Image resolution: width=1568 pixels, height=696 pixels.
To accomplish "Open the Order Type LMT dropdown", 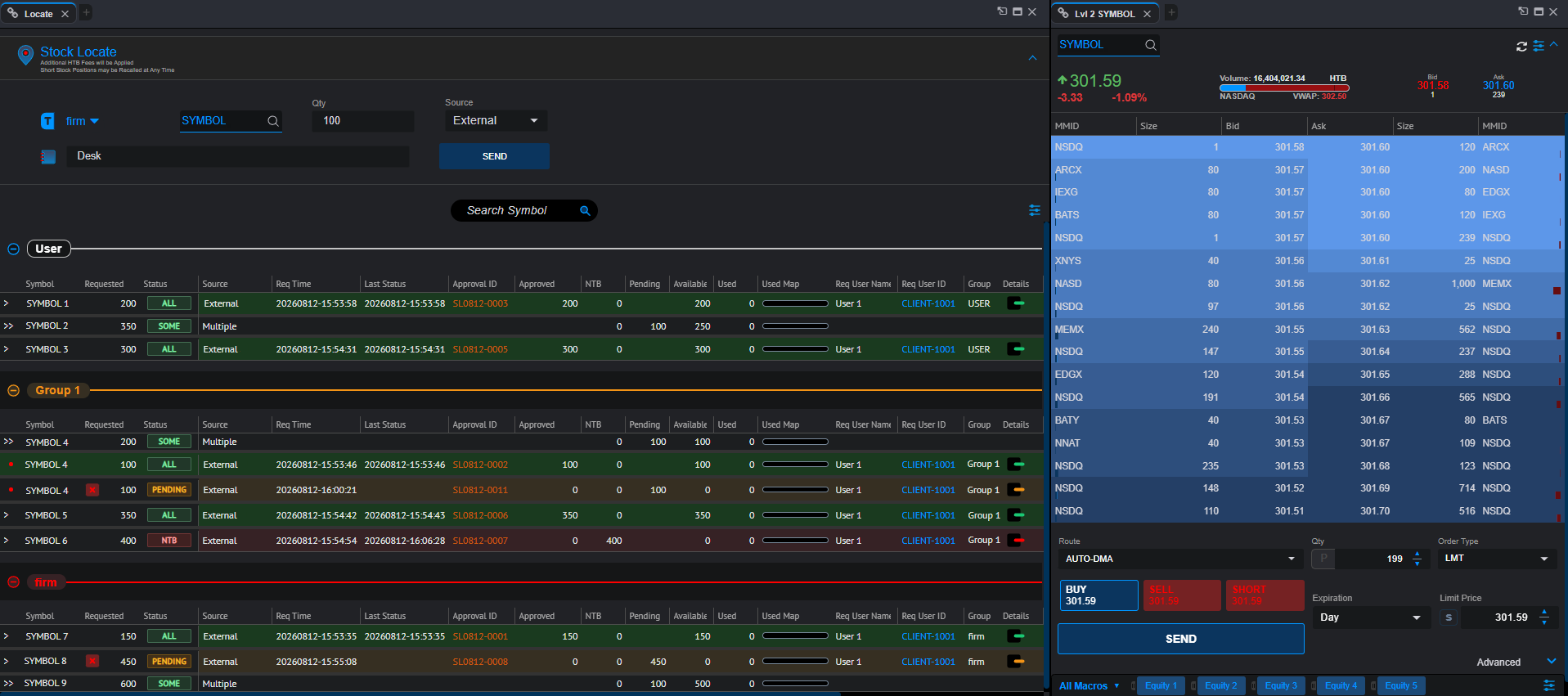I will (x=1497, y=559).
